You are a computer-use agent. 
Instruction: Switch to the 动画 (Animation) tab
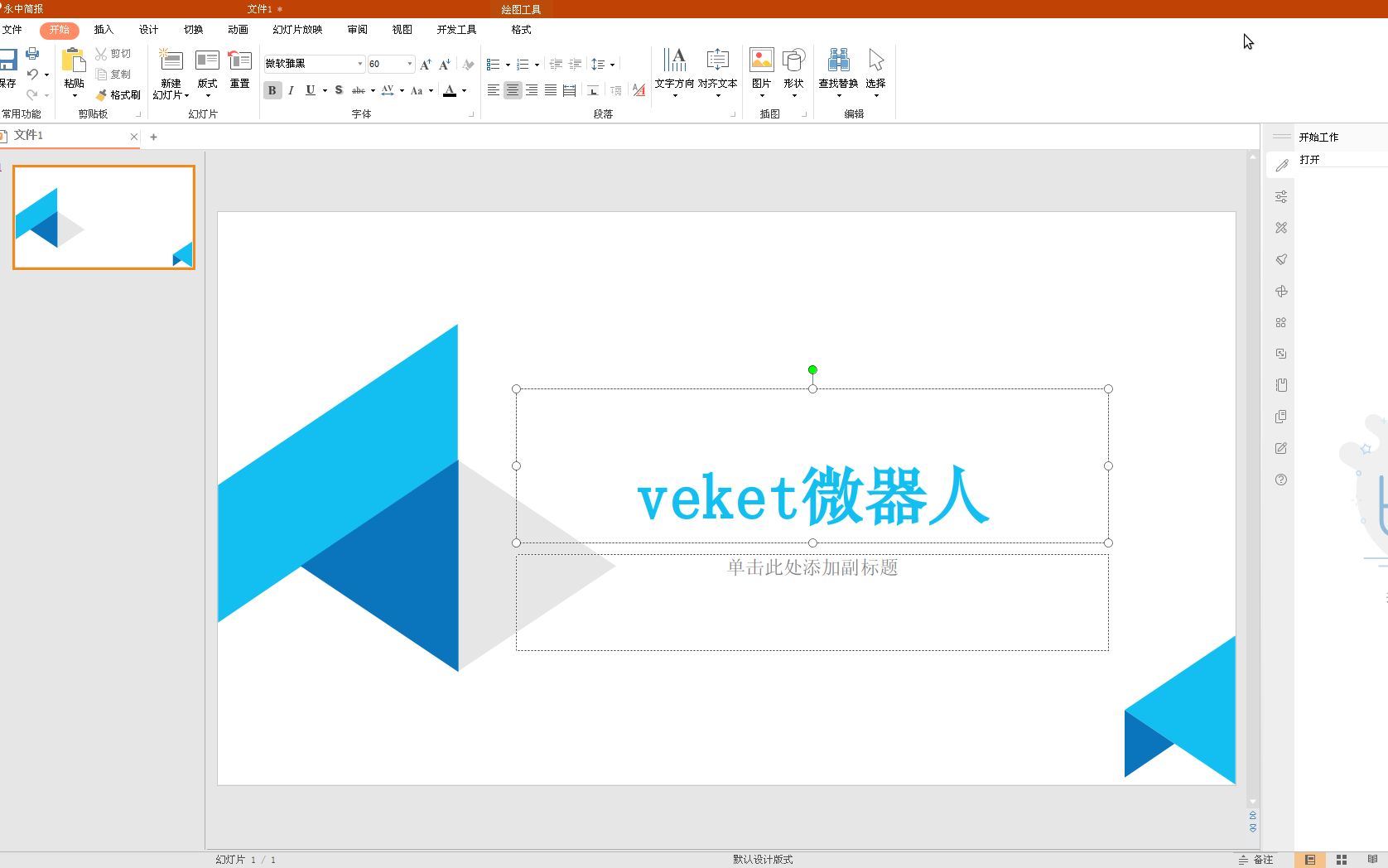[238, 30]
